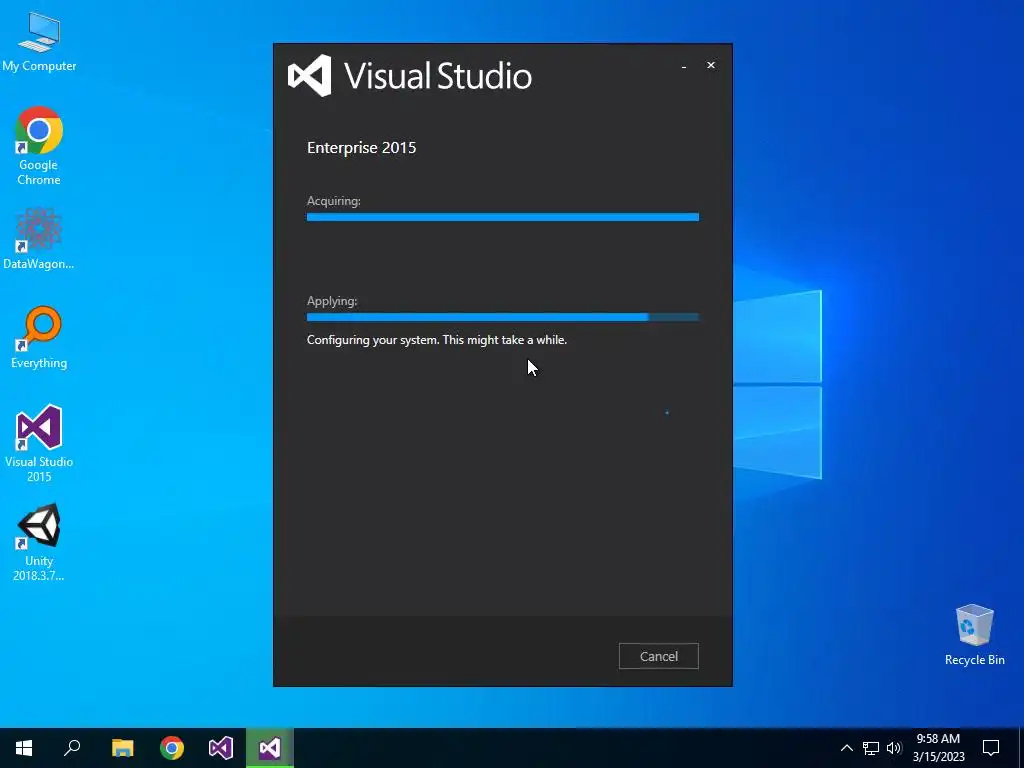Select the Everything search desktop icon
1024x768 pixels.
[39, 338]
